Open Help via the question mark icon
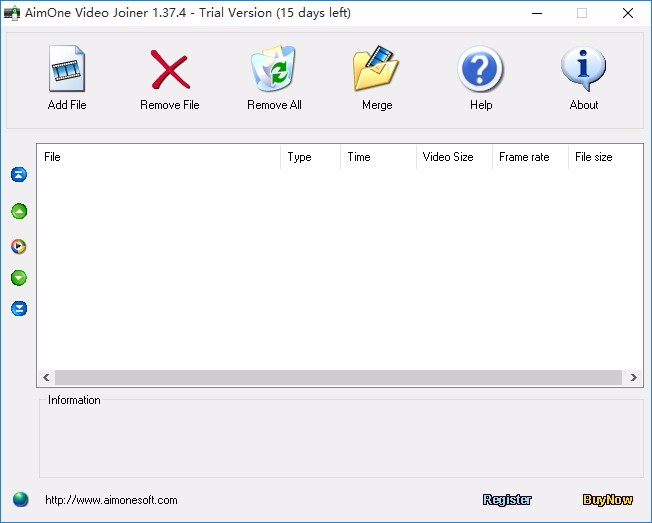 [480, 69]
